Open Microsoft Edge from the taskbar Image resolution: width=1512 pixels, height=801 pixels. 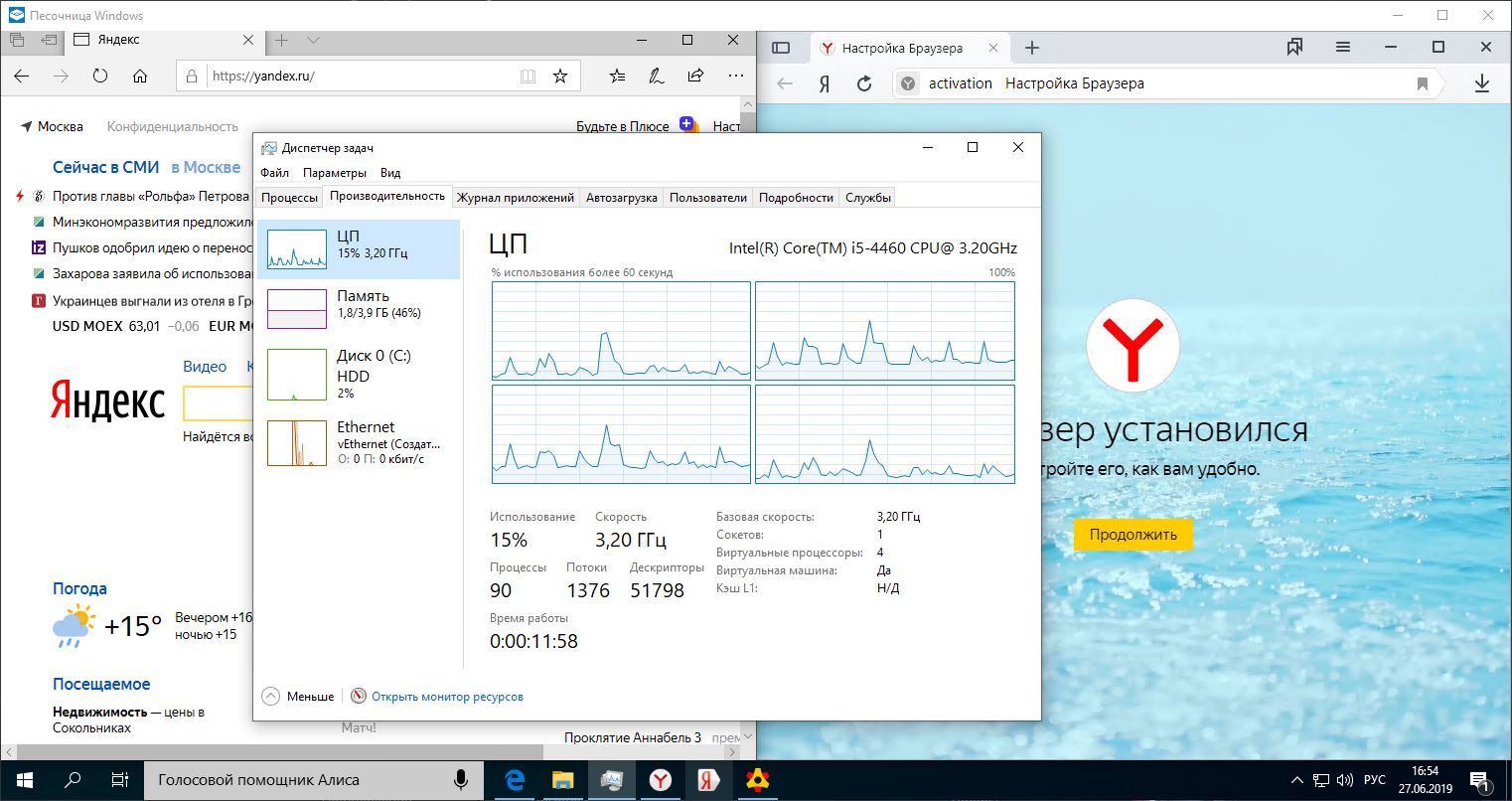515,780
